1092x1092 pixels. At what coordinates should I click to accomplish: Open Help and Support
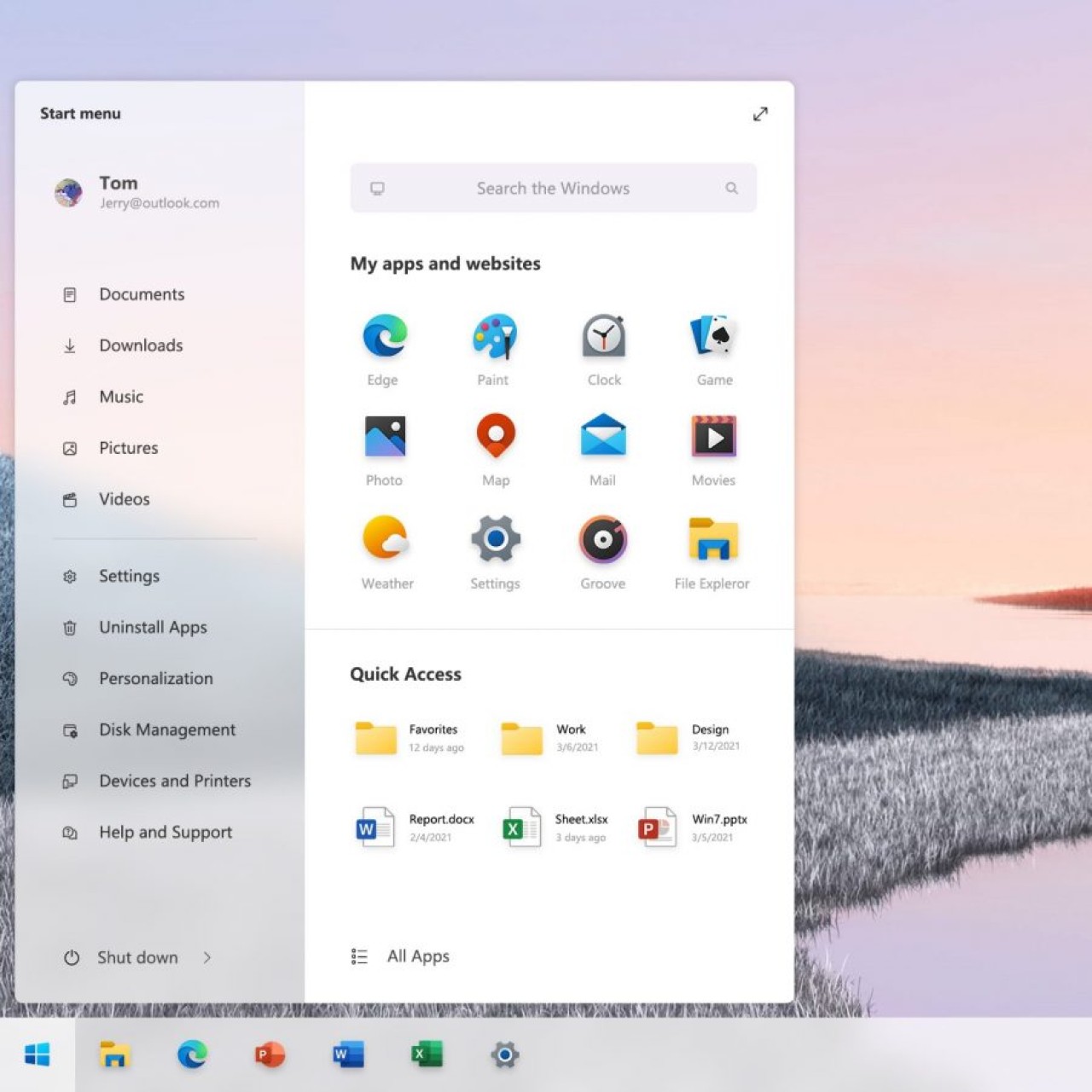tap(165, 832)
